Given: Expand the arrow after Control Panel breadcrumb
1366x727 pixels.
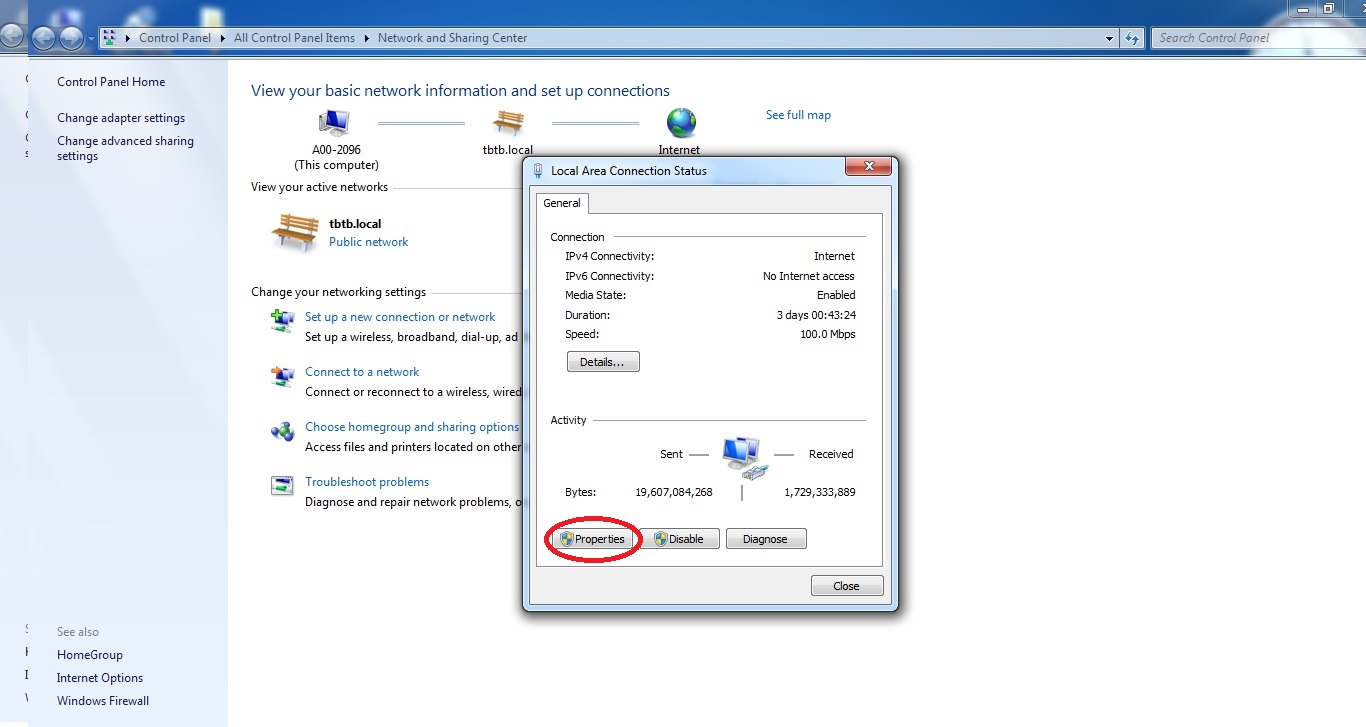Looking at the screenshot, I should (x=222, y=38).
